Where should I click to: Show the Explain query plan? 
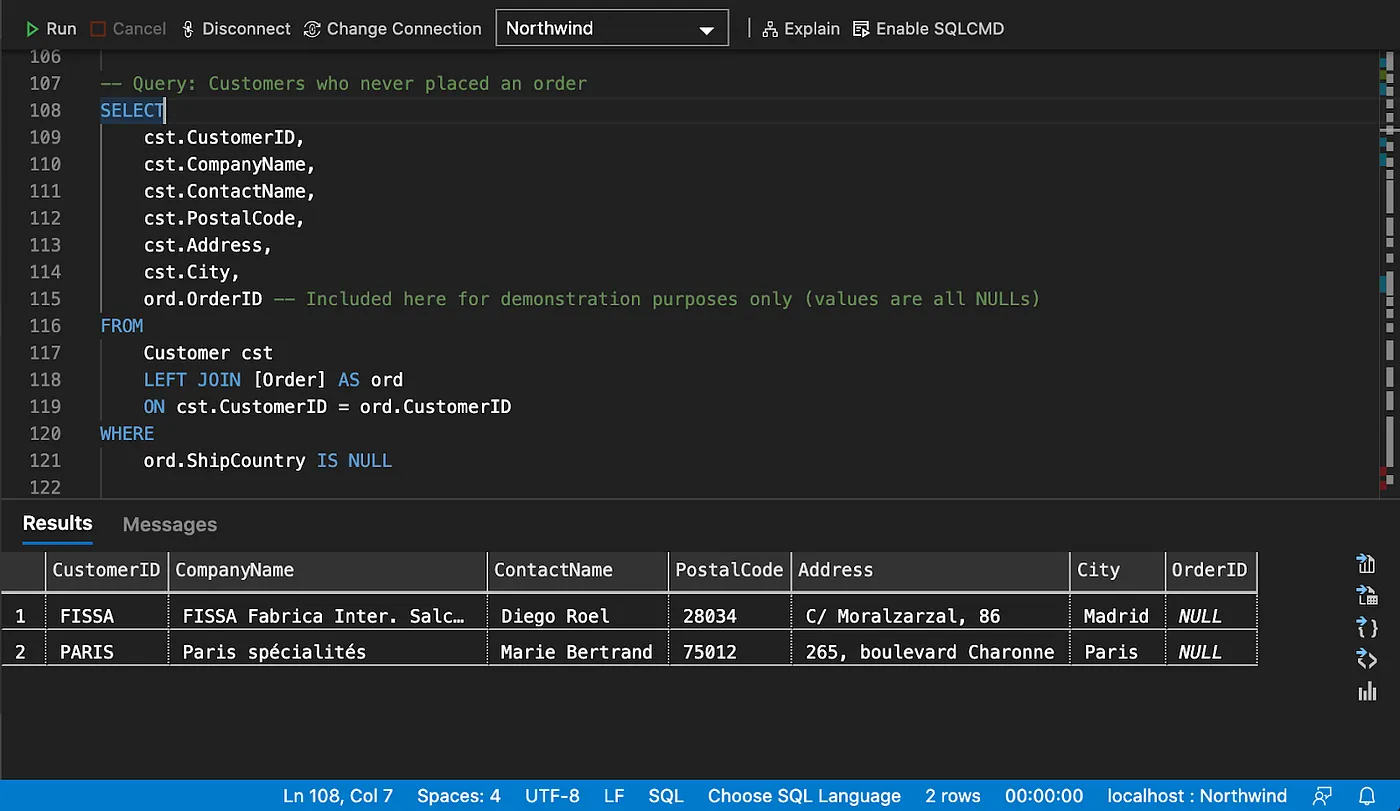point(801,29)
